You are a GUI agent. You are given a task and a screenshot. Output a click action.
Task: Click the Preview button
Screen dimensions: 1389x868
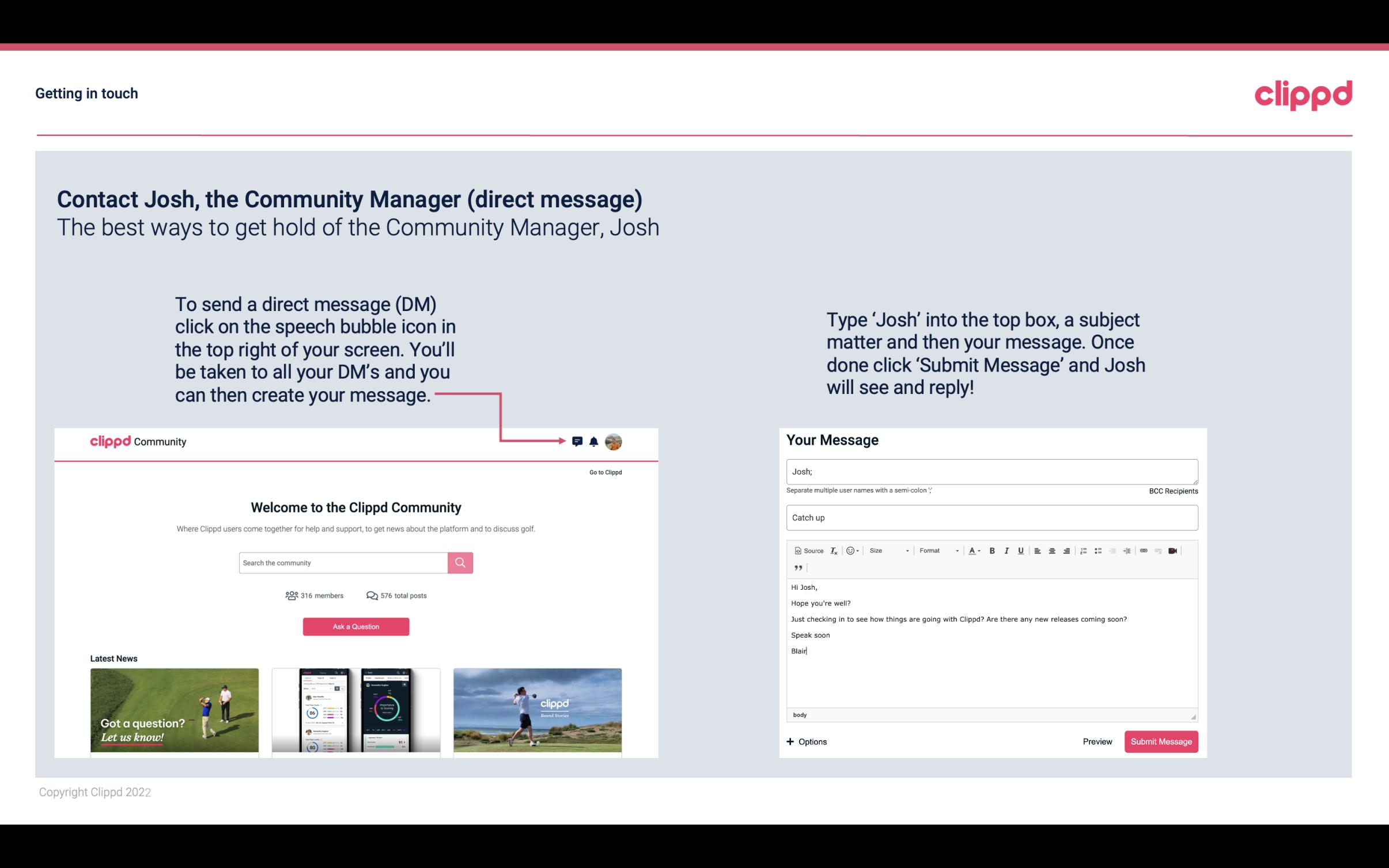coord(1097,741)
